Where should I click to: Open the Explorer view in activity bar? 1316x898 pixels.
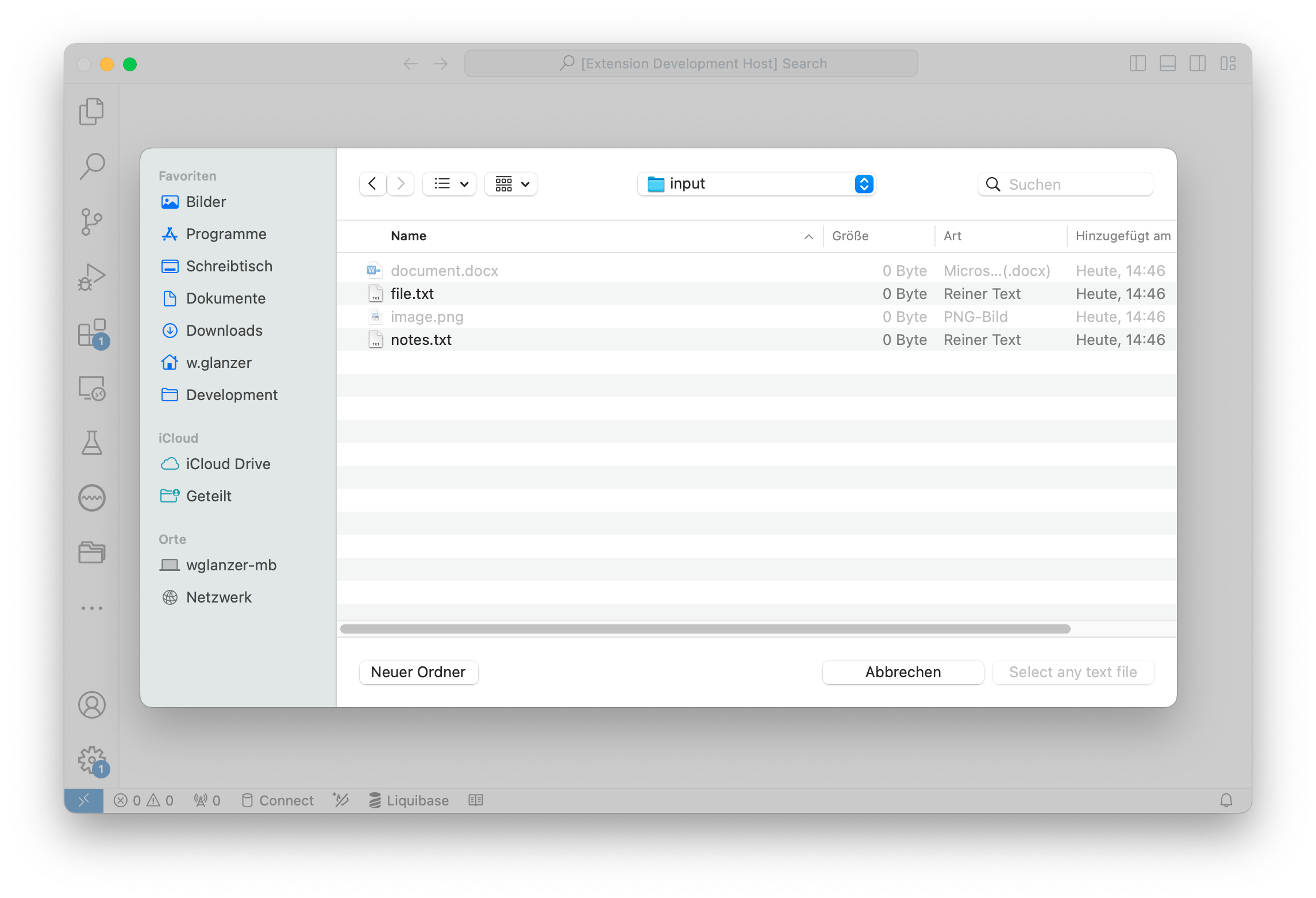click(x=91, y=112)
